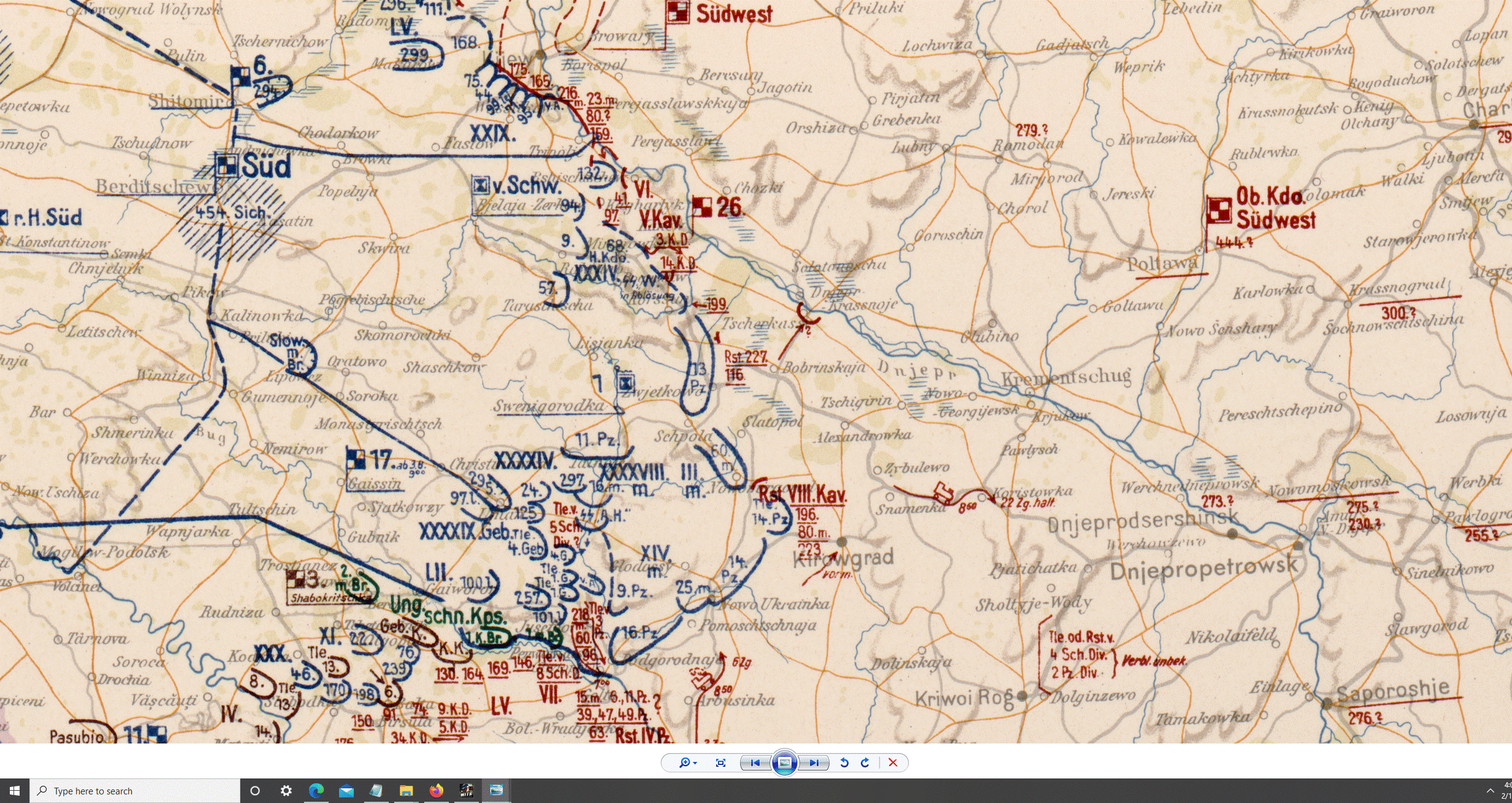Rotate the map clockwise
This screenshot has width=1512, height=803.
click(x=865, y=763)
